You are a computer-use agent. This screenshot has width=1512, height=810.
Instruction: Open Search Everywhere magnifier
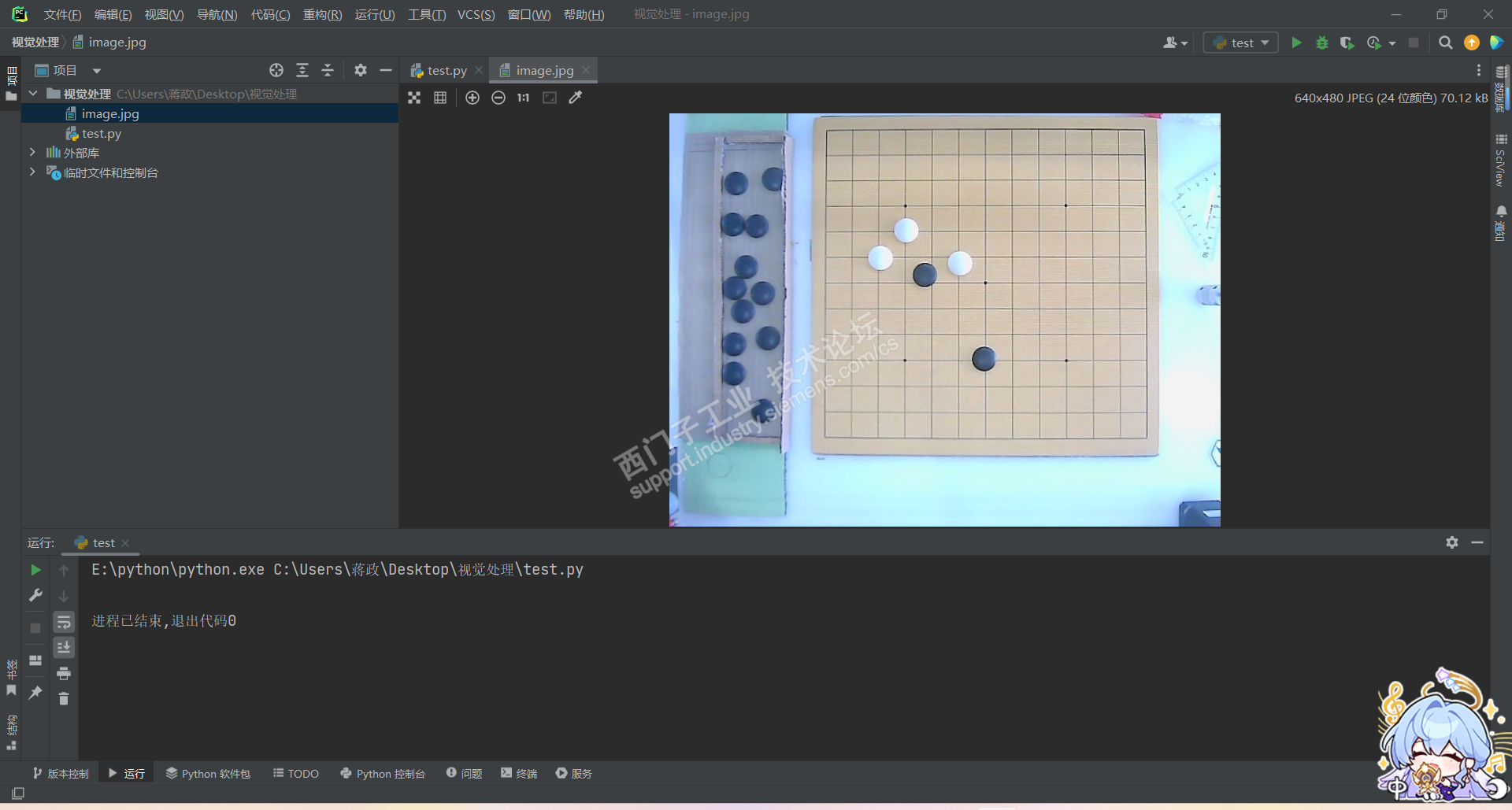click(x=1445, y=43)
